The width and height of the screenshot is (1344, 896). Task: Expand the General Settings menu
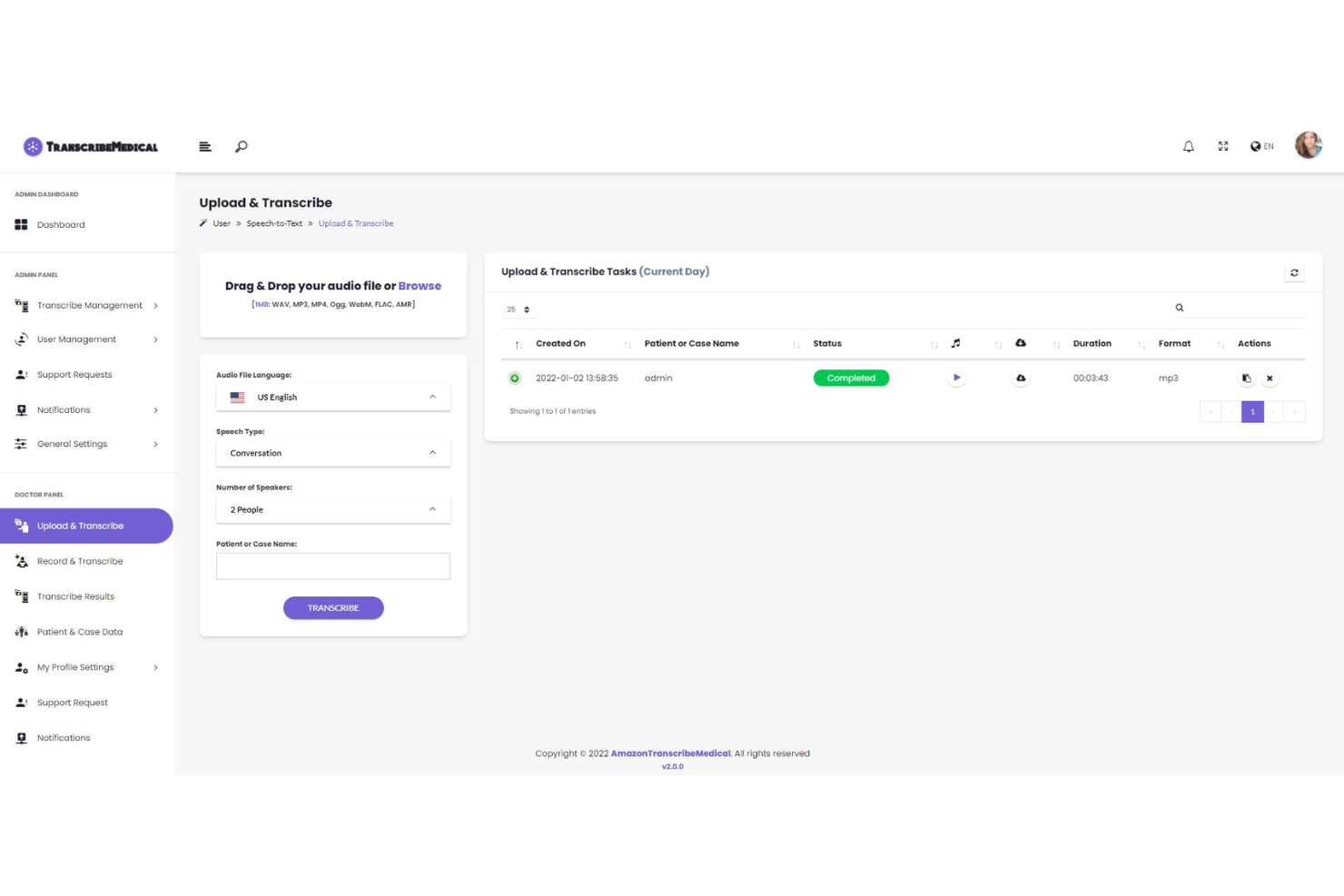pyautogui.click(x=87, y=444)
